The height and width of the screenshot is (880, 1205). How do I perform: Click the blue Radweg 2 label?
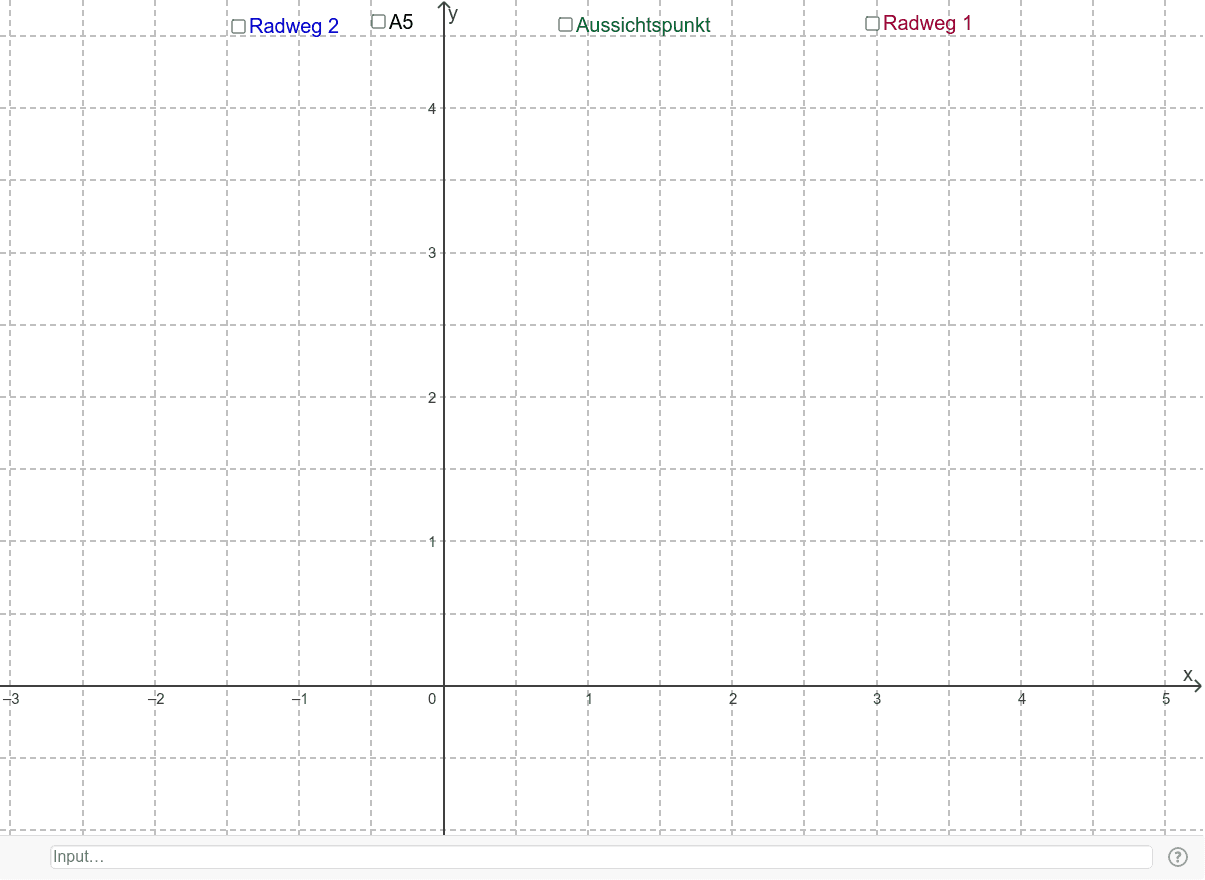click(294, 27)
